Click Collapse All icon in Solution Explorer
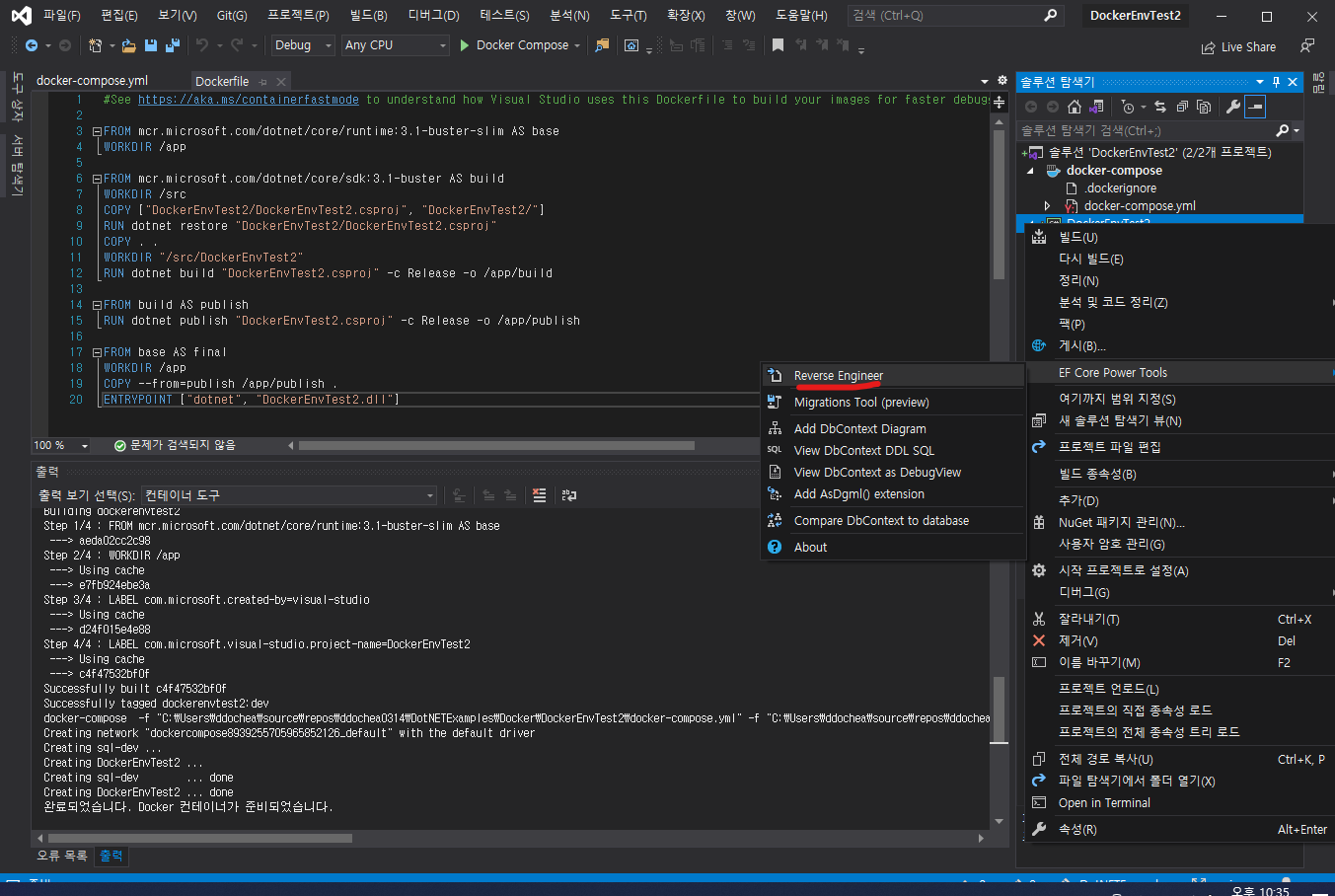 click(1182, 107)
